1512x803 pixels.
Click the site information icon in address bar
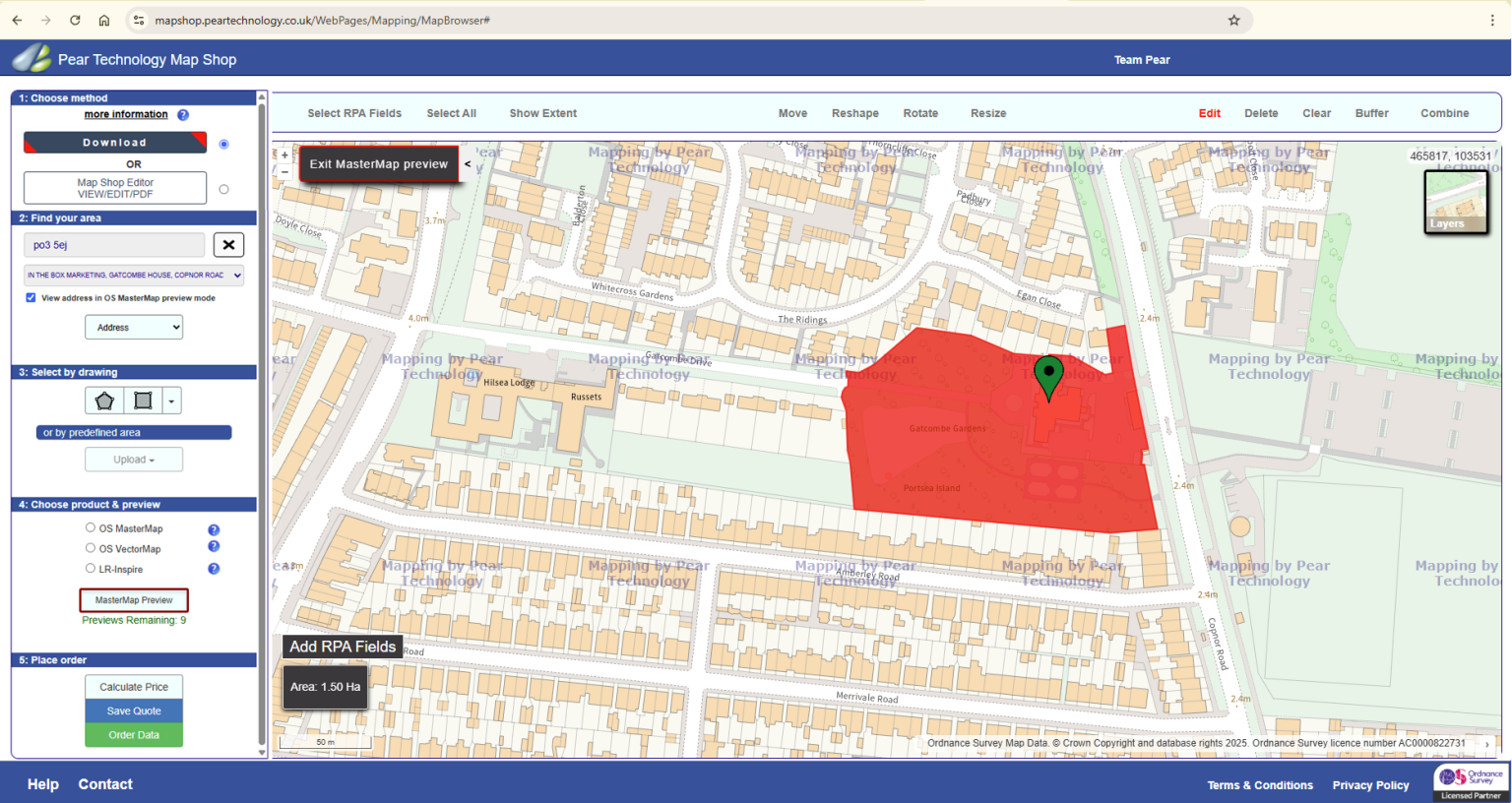(x=138, y=20)
